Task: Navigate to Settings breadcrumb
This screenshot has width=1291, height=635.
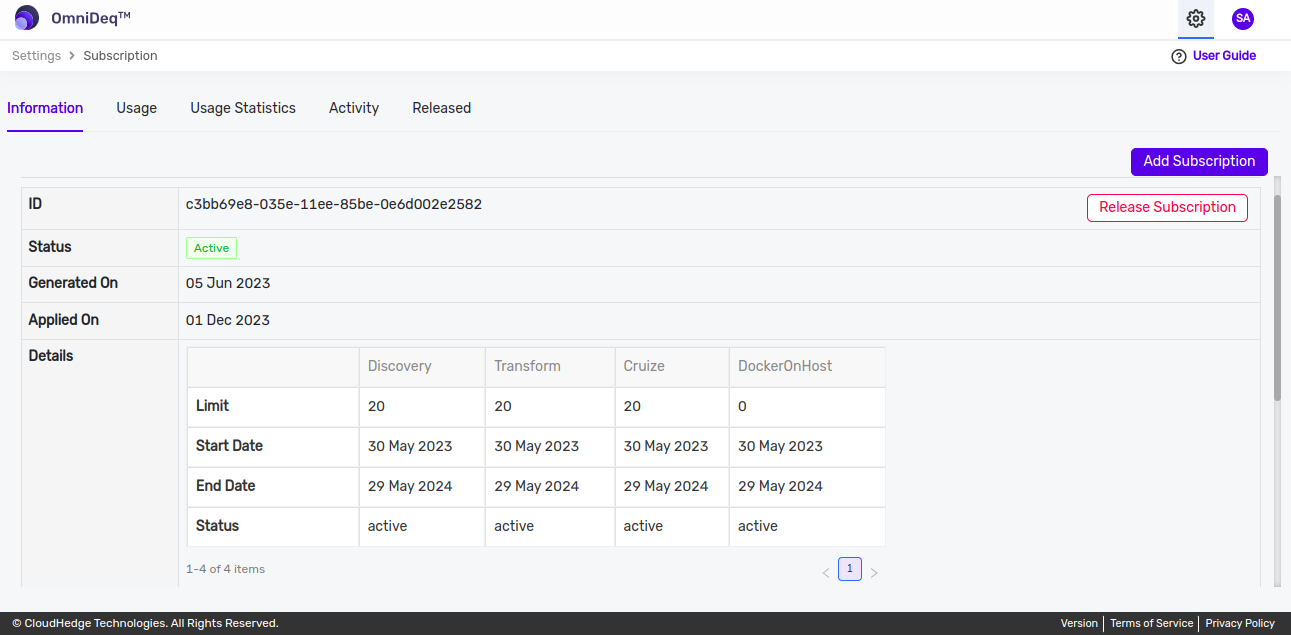Action: [x=36, y=56]
